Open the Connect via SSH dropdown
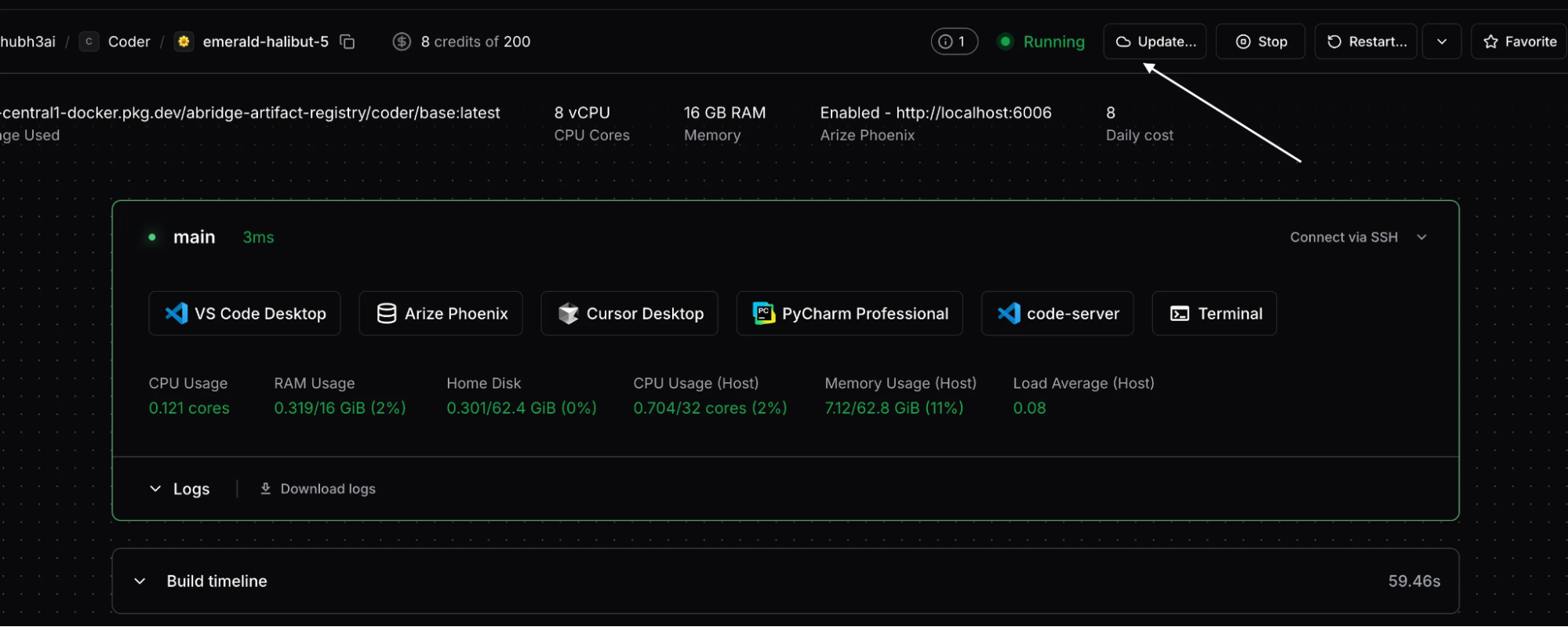The image size is (1568, 627). click(1358, 237)
